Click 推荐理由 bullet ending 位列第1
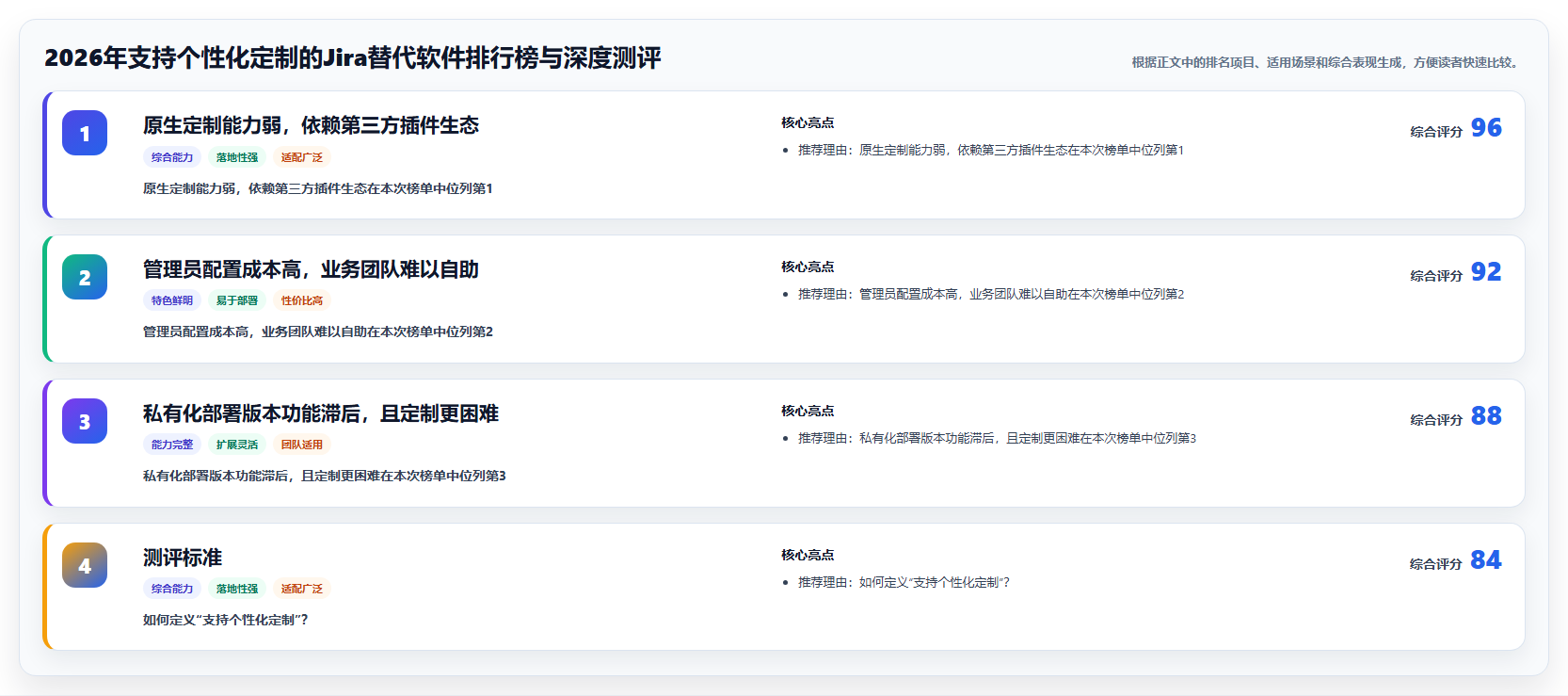 click(x=991, y=150)
